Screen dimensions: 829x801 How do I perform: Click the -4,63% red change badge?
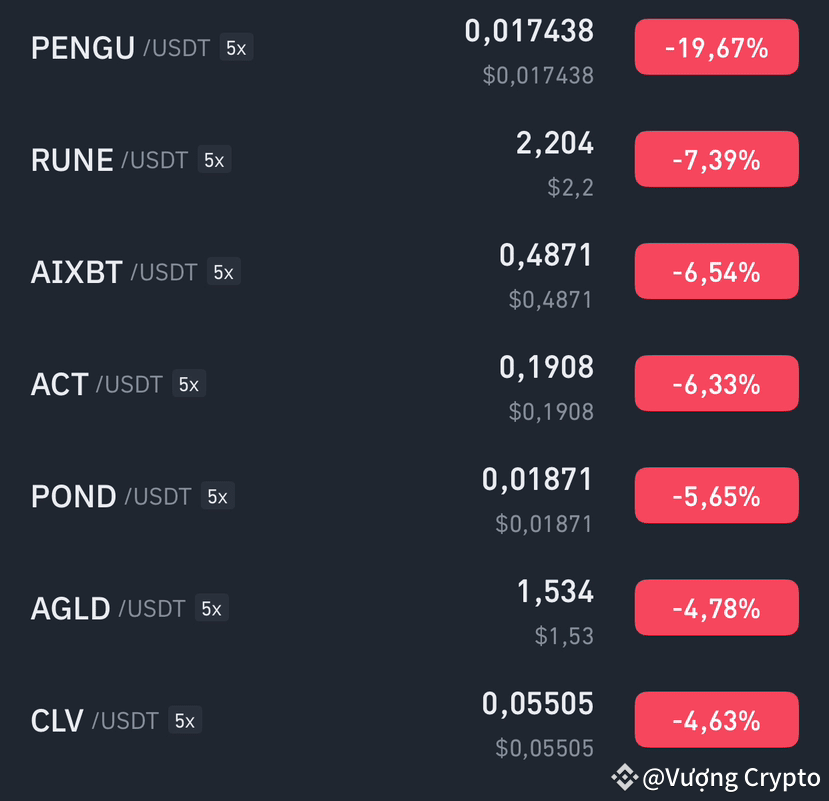(x=716, y=720)
